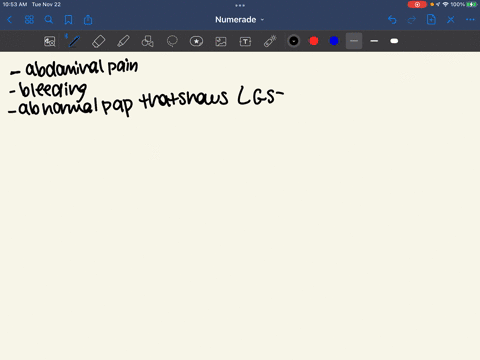Open the thumbnail grid view

pyautogui.click(x=29, y=20)
